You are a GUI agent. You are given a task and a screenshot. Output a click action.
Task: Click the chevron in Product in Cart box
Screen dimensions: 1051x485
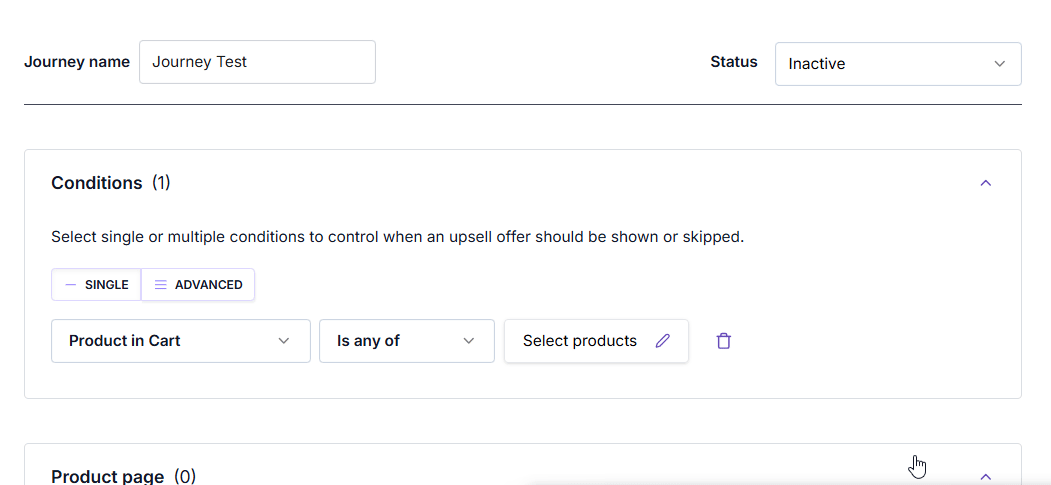click(x=284, y=341)
